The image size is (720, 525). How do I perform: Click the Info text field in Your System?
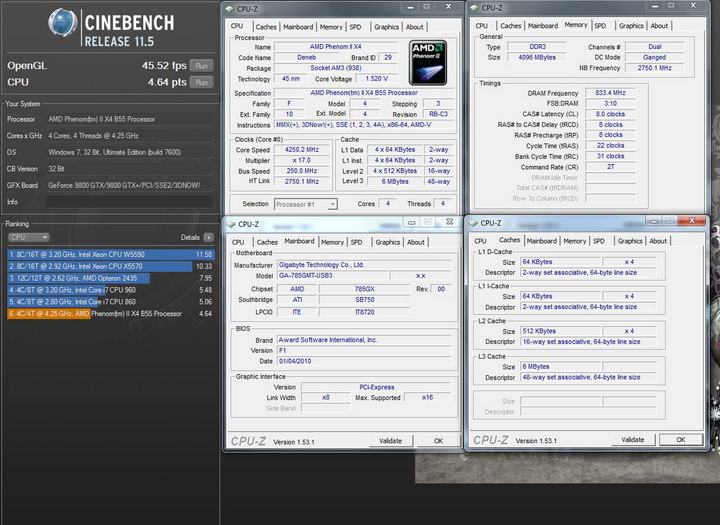[130, 201]
